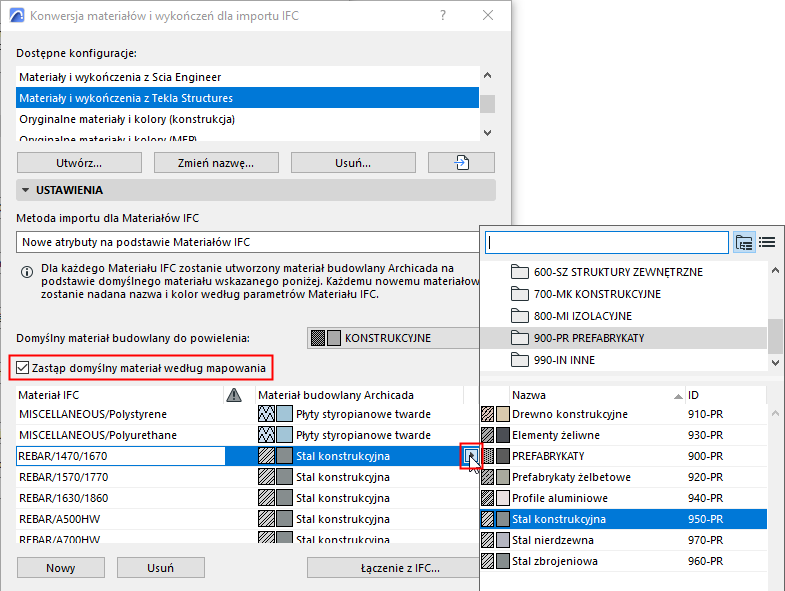The width and height of the screenshot is (785, 591).
Task: Click the down arrow of the configurations list
Action: click(x=487, y=133)
